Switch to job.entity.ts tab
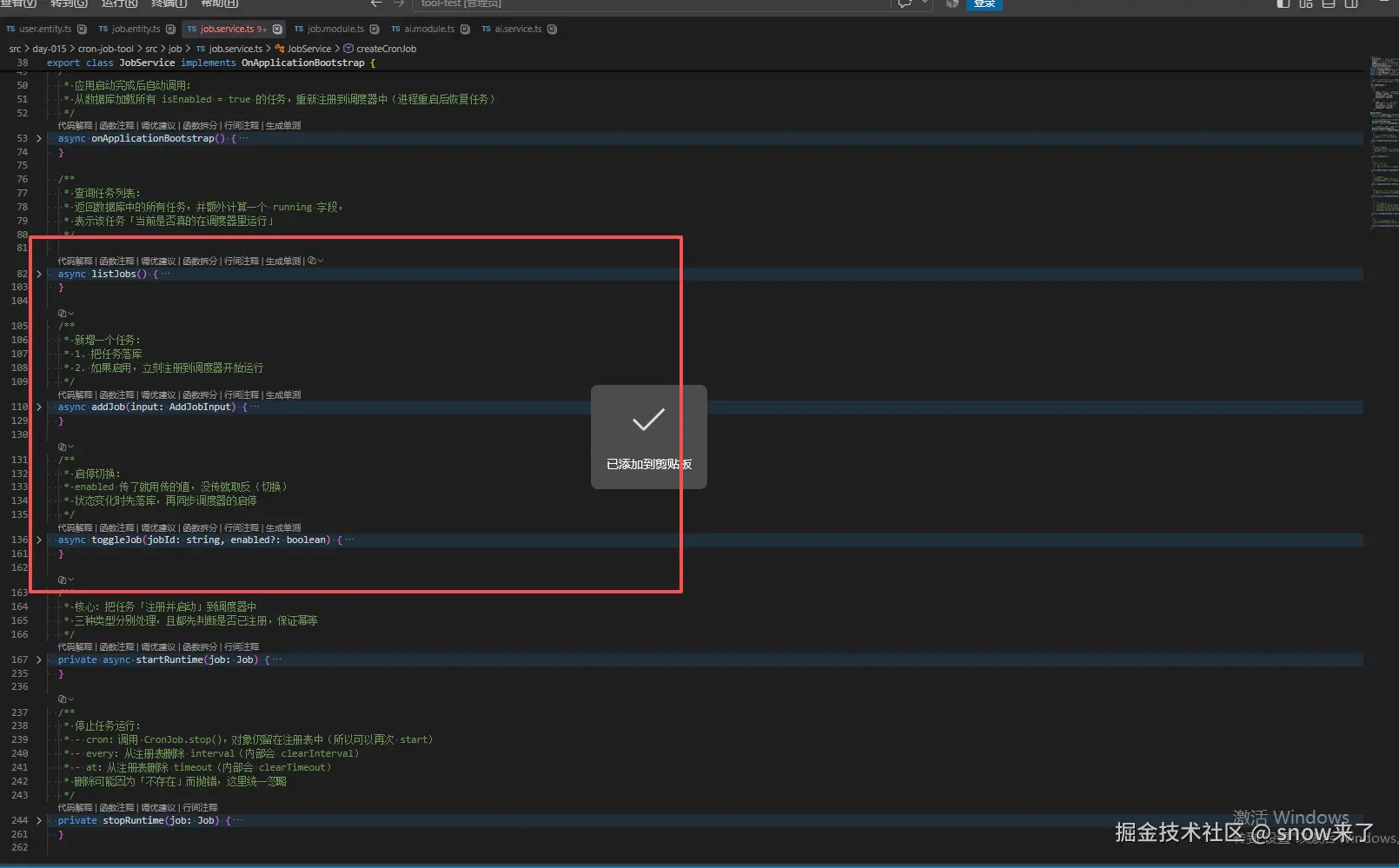The image size is (1399, 868). click(x=136, y=29)
